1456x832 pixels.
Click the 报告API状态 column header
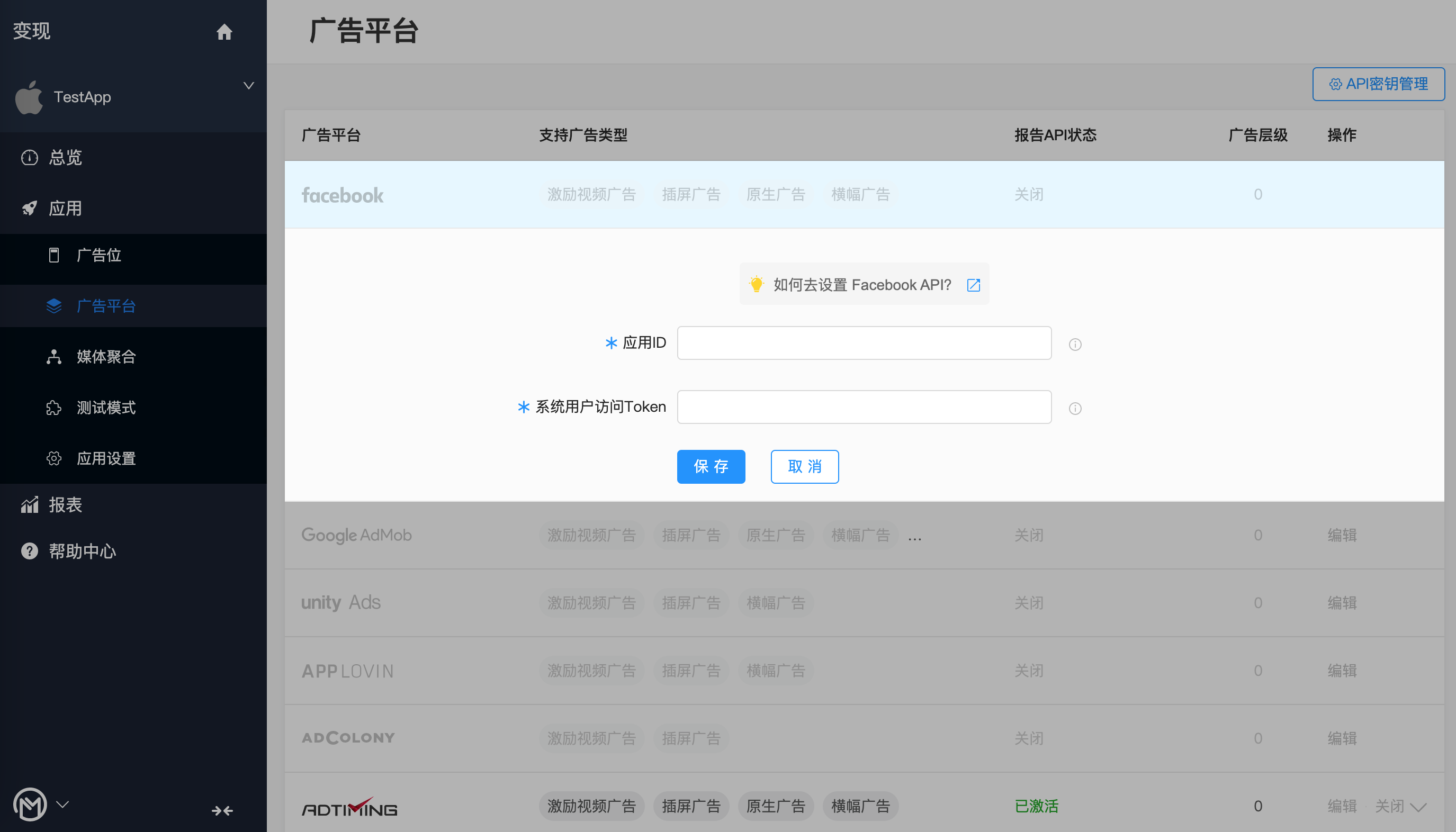[1055, 135]
